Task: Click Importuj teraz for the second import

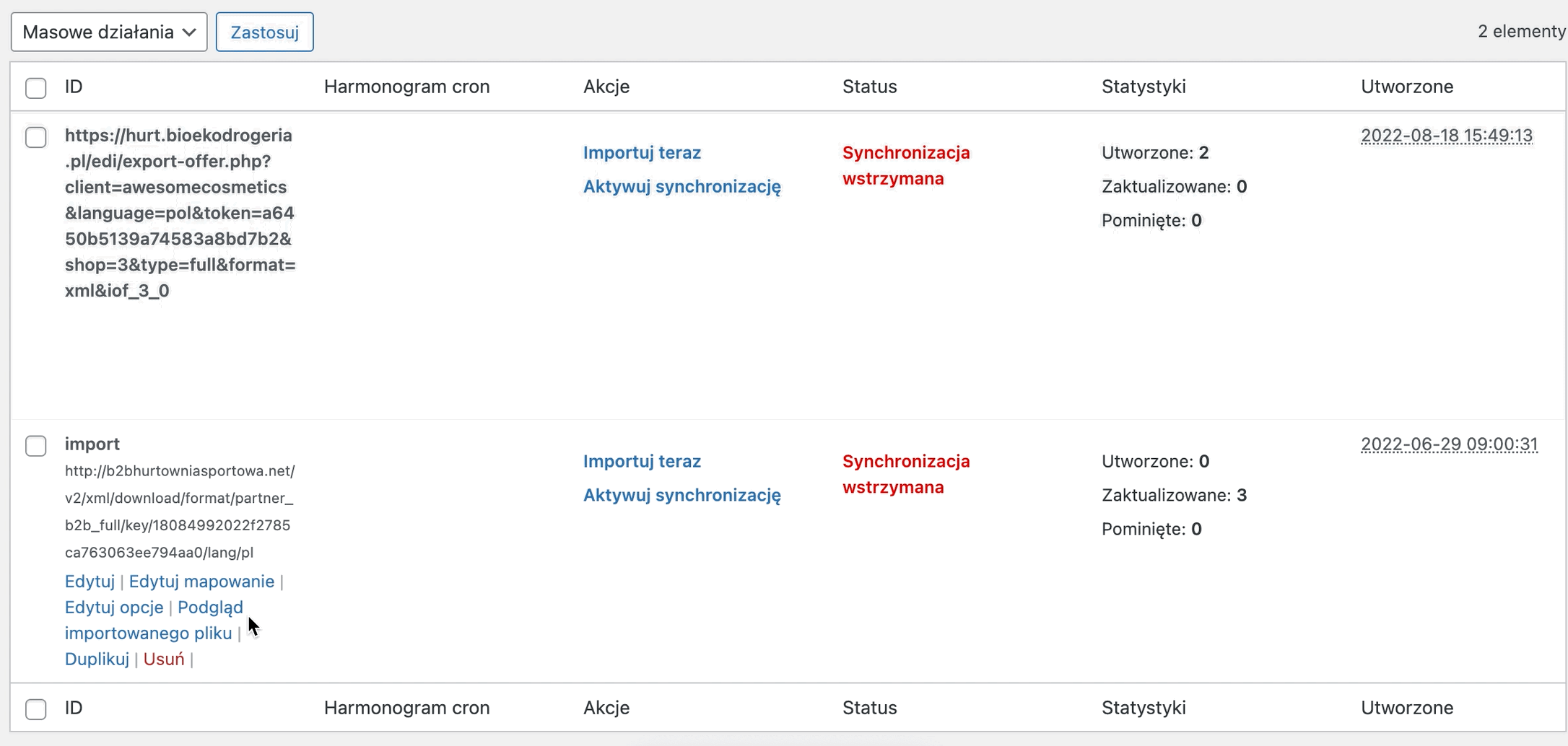Action: (x=642, y=461)
